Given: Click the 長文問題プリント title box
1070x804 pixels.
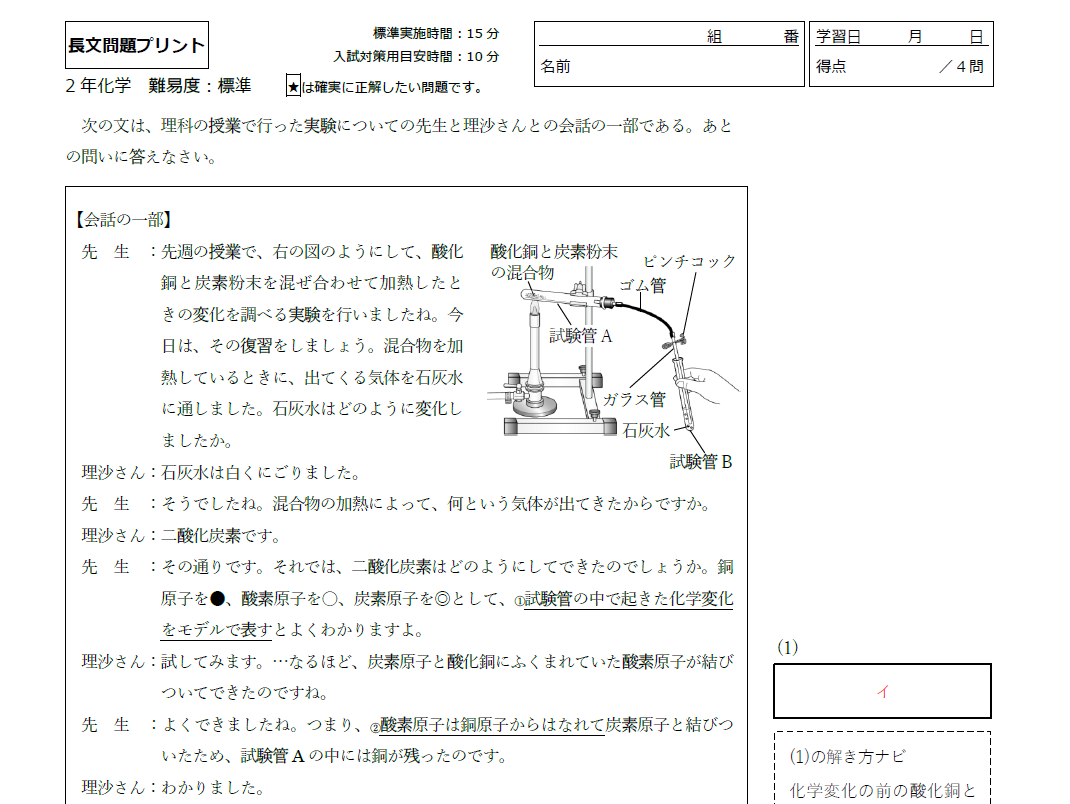Looking at the screenshot, I should (137, 45).
